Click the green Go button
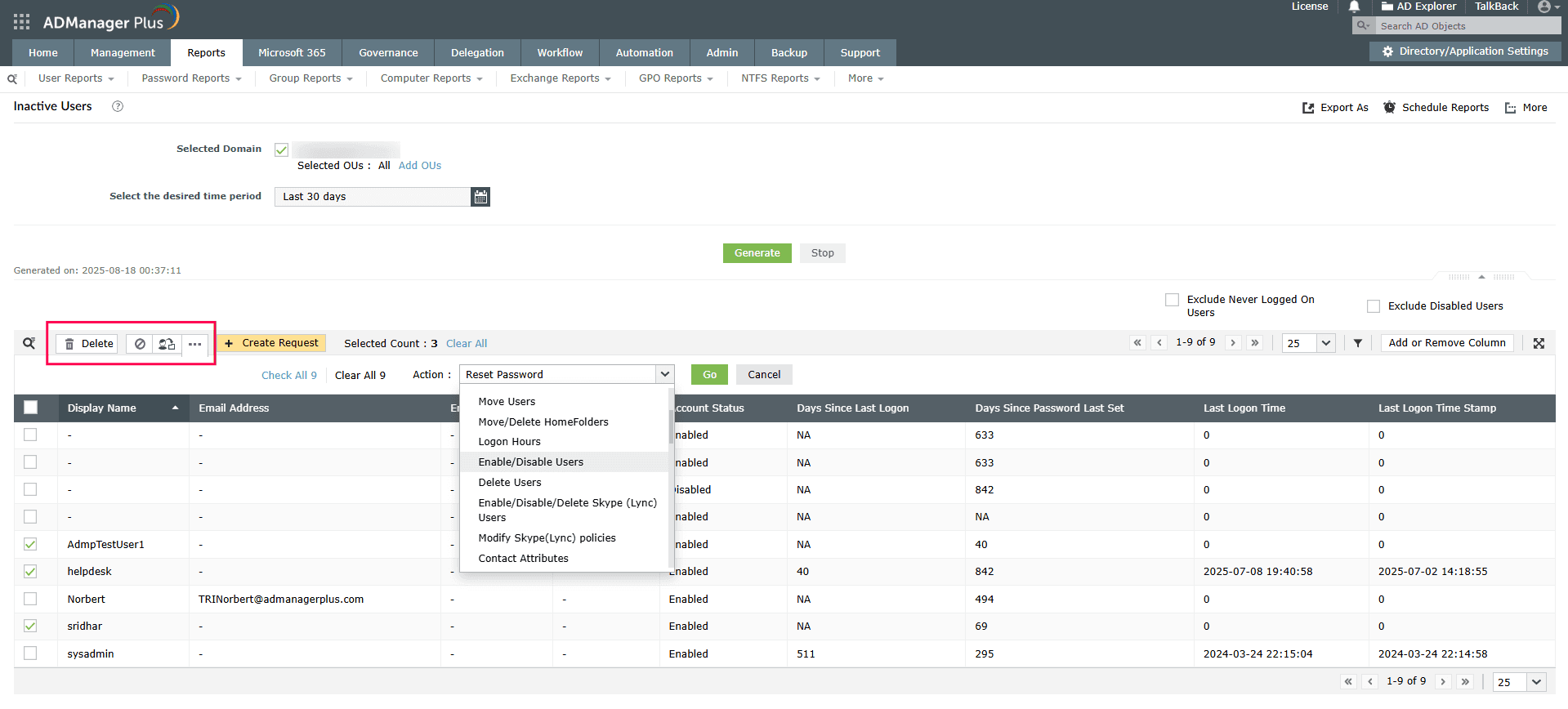Screen dimensions: 1568x709 (x=709, y=375)
